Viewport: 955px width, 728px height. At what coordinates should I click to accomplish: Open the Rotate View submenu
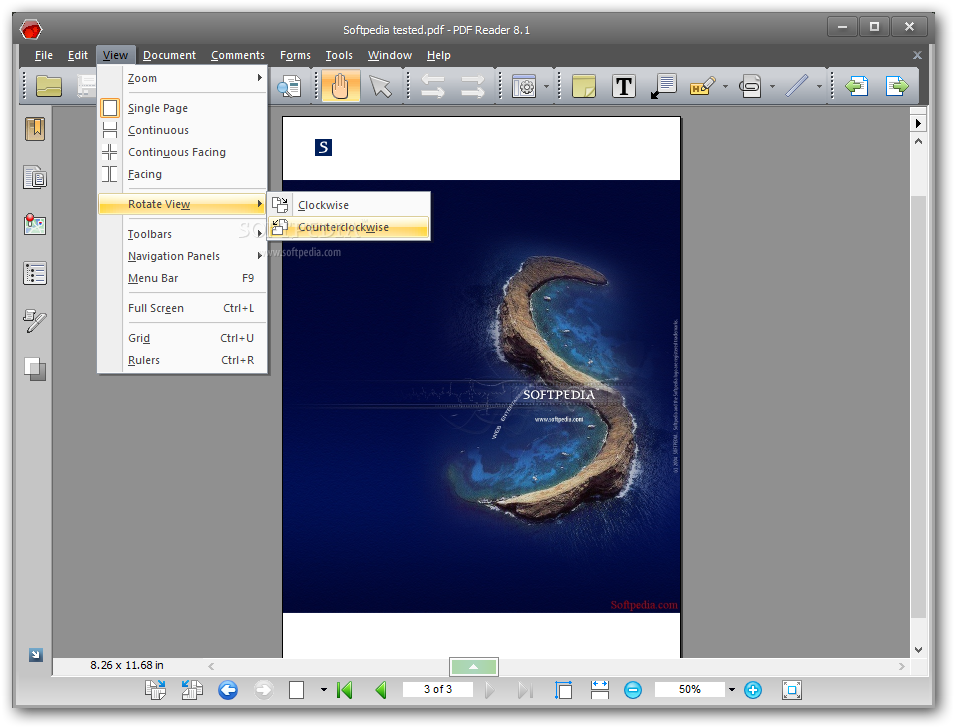coord(183,204)
